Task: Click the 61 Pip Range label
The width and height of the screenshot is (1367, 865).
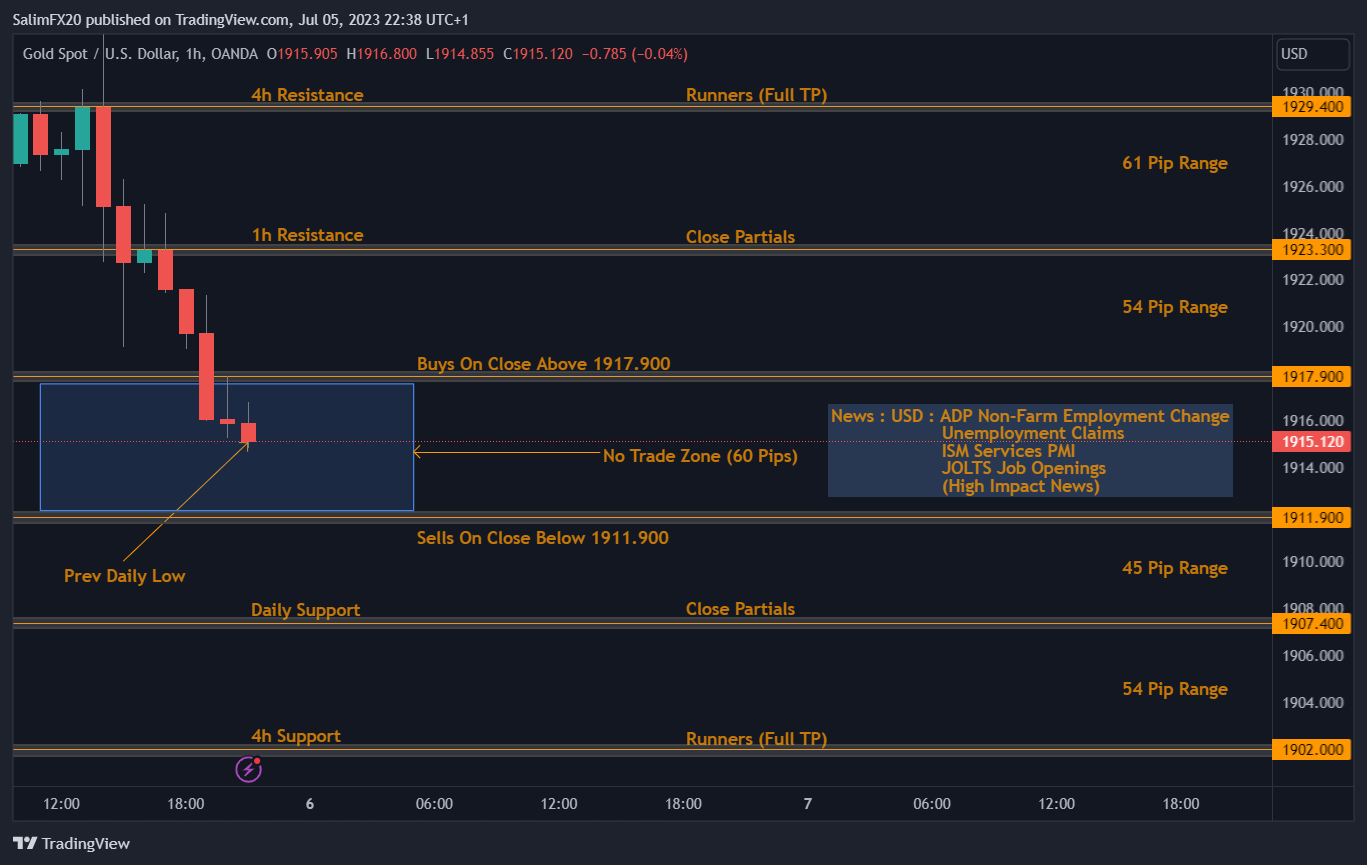Action: [1175, 162]
